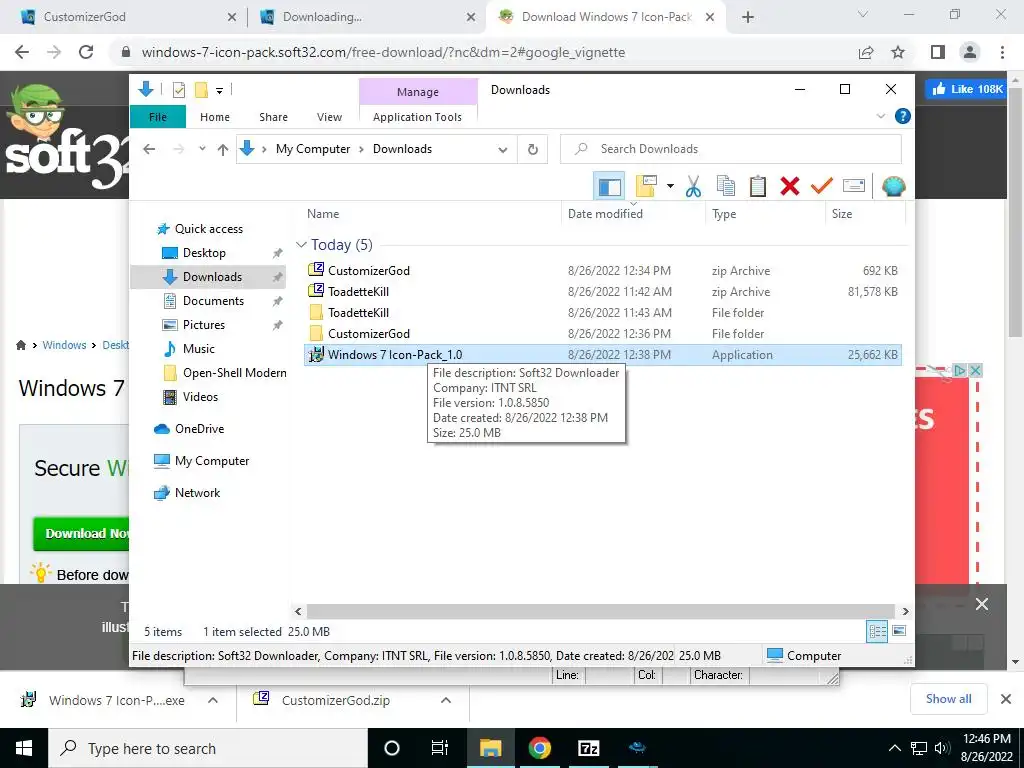Open options chevron for Windows 7 Icon-P....exe download
Image resolution: width=1024 pixels, height=768 pixels.
point(213,700)
